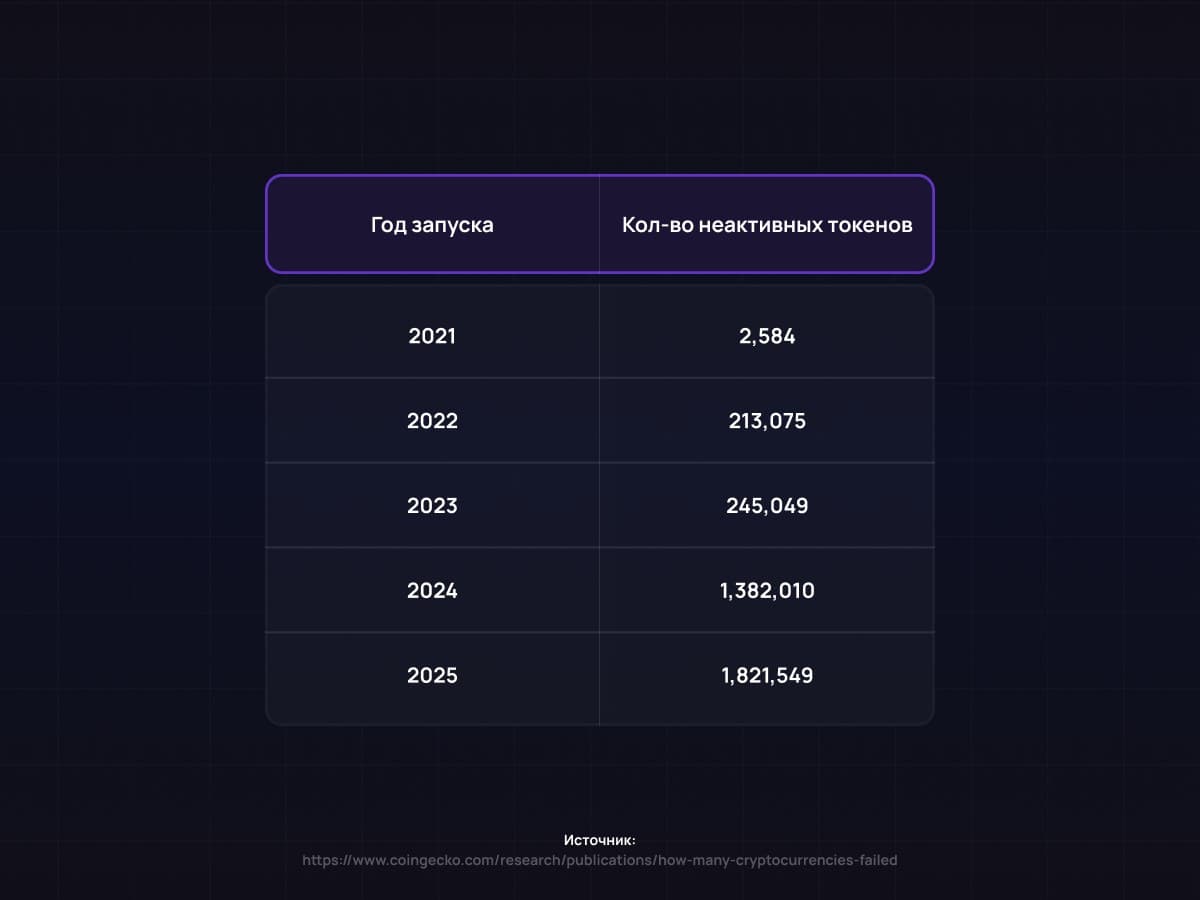The width and height of the screenshot is (1200, 900).
Task: Select the 2024 year cell
Action: point(432,591)
